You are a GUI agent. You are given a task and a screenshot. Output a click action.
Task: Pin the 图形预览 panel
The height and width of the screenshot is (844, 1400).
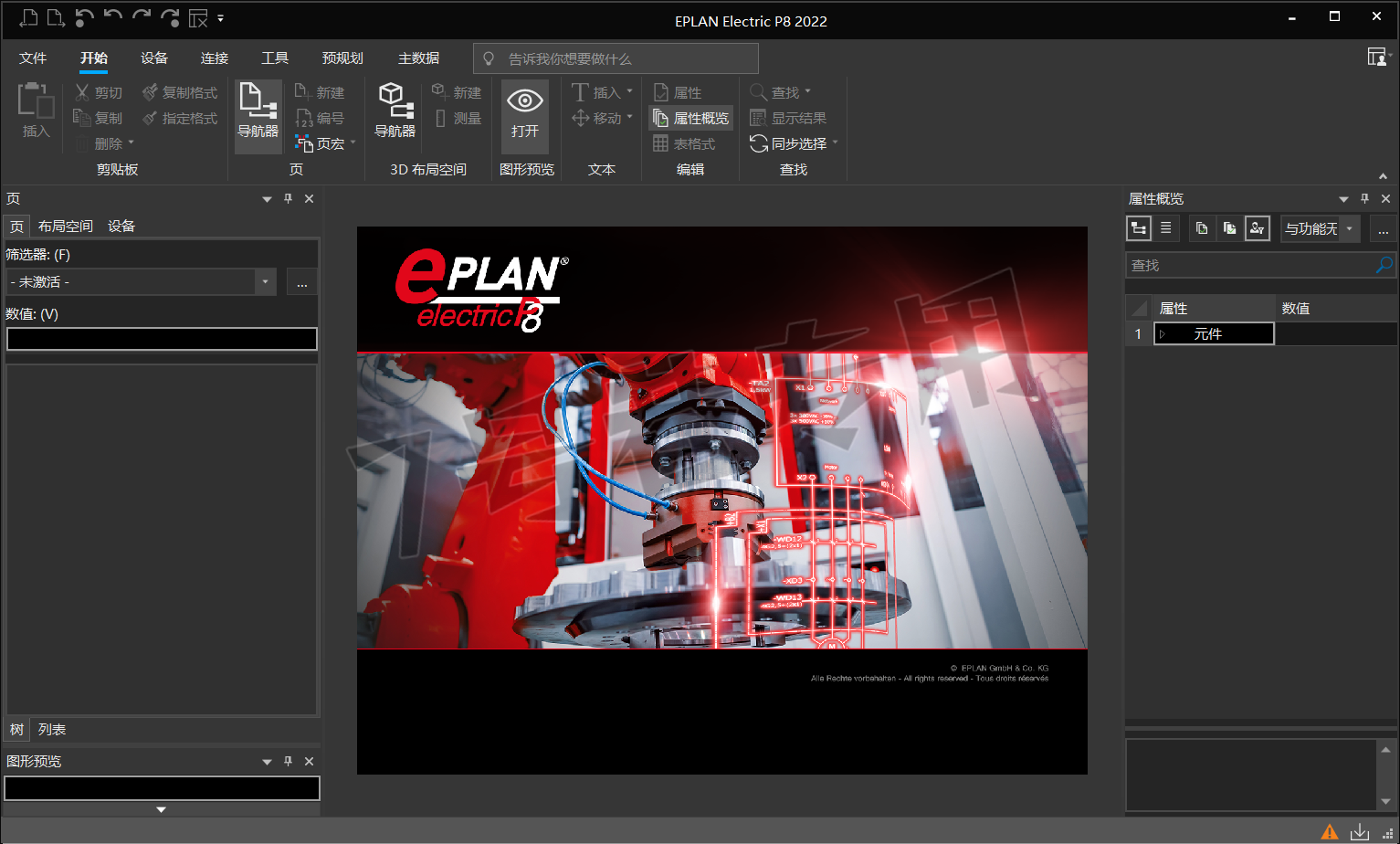(288, 761)
